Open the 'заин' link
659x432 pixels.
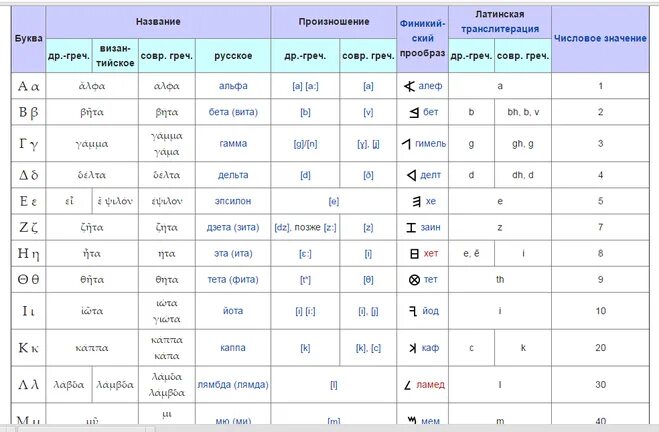(431, 227)
